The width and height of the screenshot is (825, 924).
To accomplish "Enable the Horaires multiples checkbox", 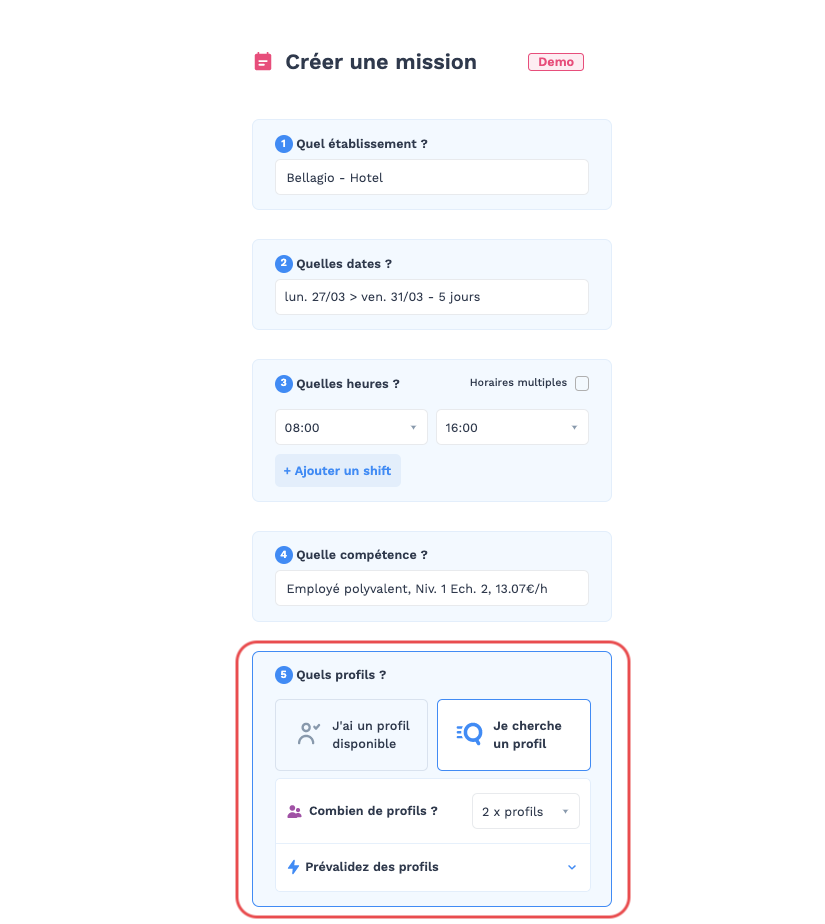I will [x=582, y=383].
